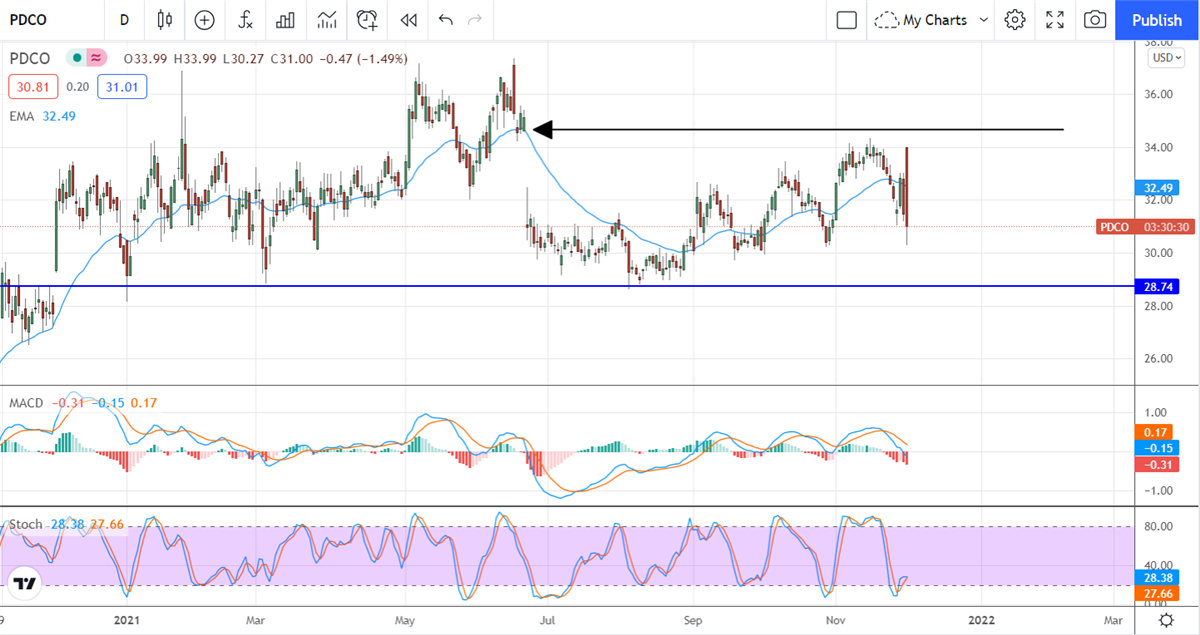Open chart settings with the gear icon

1014,20
